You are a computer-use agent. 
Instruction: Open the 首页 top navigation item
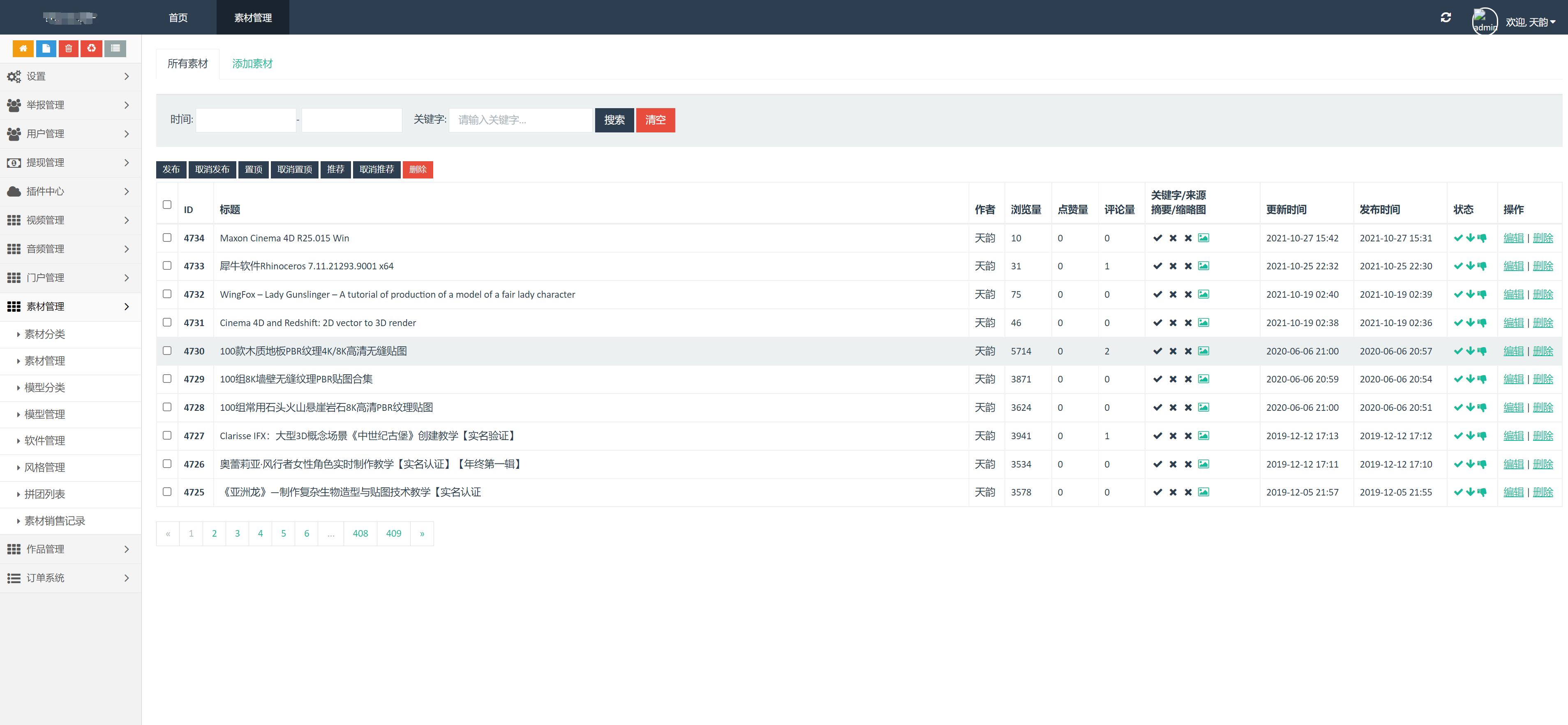[178, 18]
